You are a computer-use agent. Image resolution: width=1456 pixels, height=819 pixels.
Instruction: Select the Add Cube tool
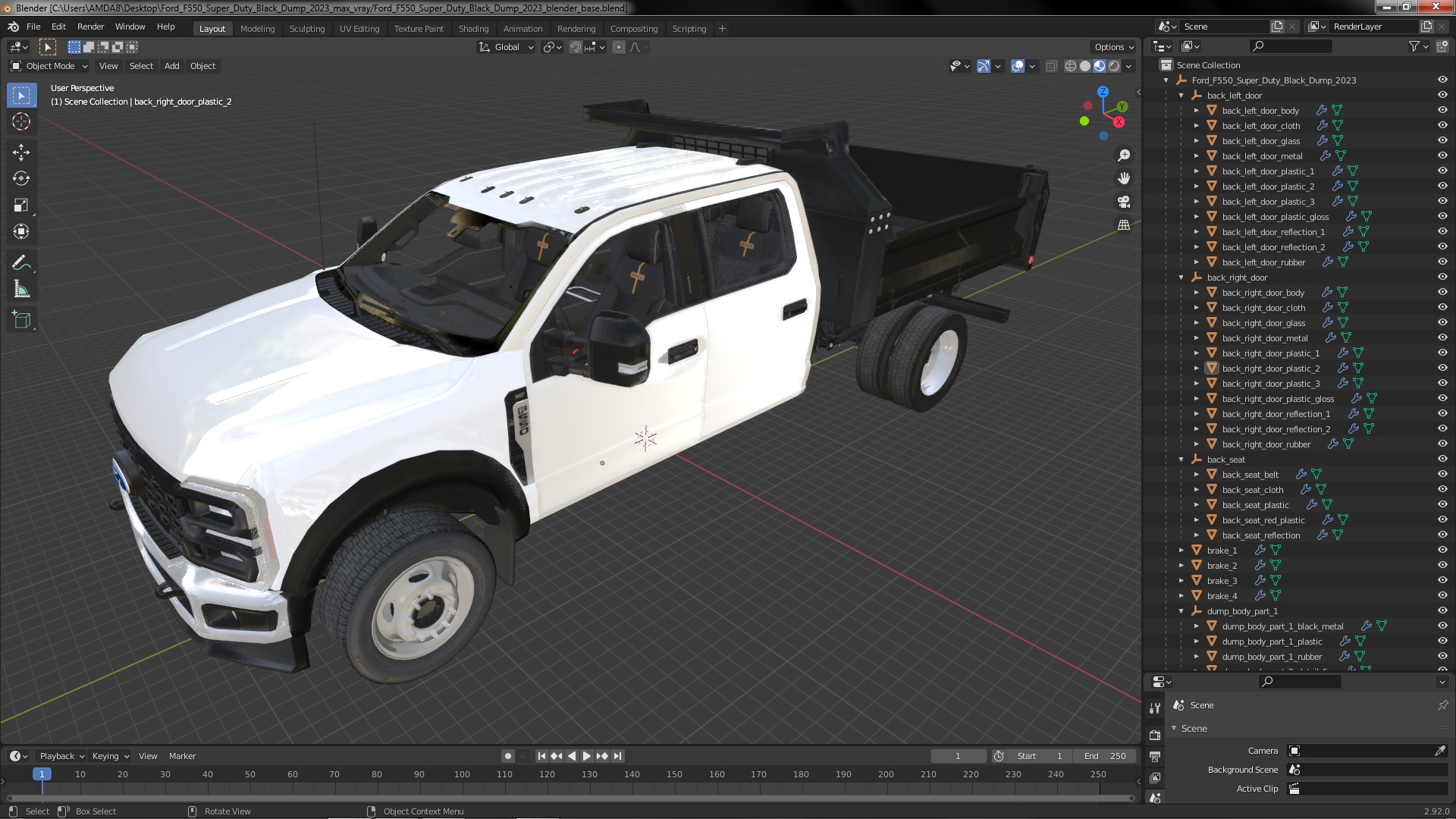pos(21,320)
